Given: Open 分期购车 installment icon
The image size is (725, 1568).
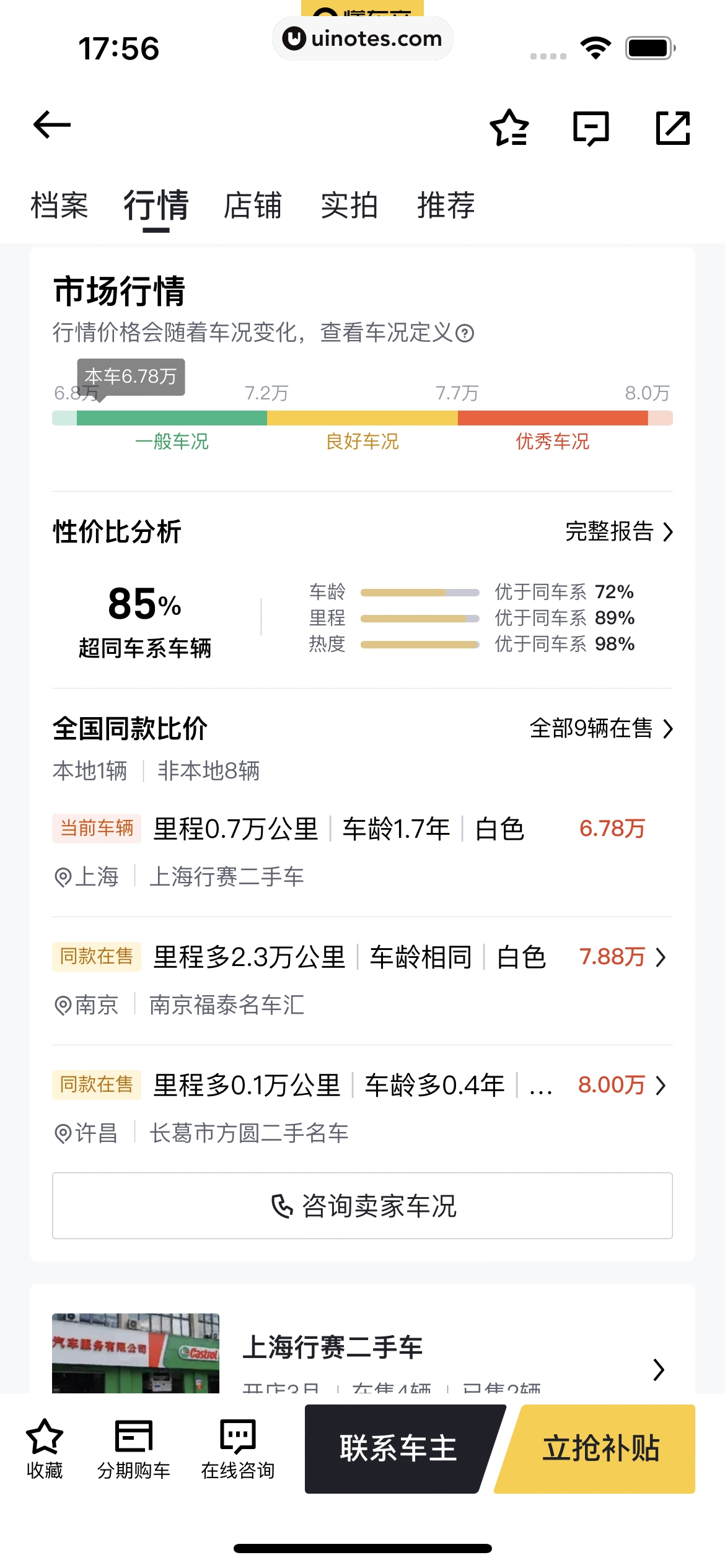Looking at the screenshot, I should pos(133,1437).
